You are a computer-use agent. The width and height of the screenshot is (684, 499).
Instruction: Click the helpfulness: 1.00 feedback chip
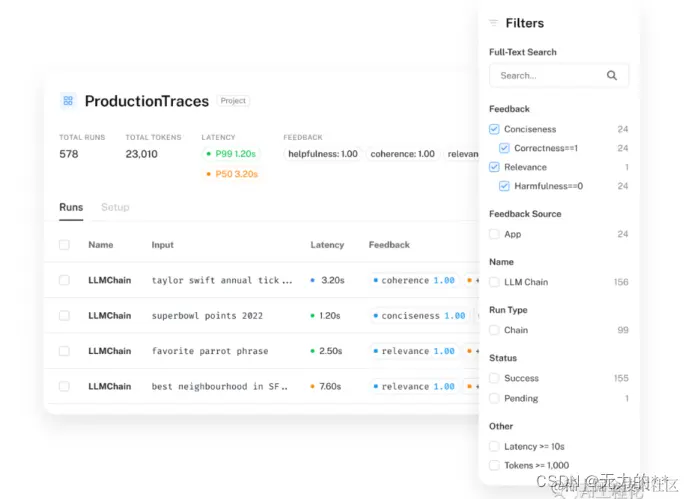click(323, 154)
